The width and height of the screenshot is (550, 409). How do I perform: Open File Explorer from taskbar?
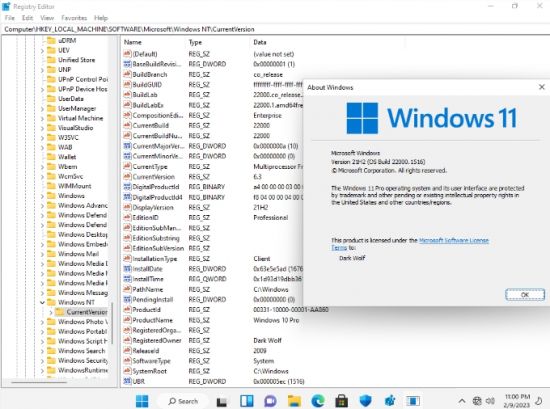point(294,401)
